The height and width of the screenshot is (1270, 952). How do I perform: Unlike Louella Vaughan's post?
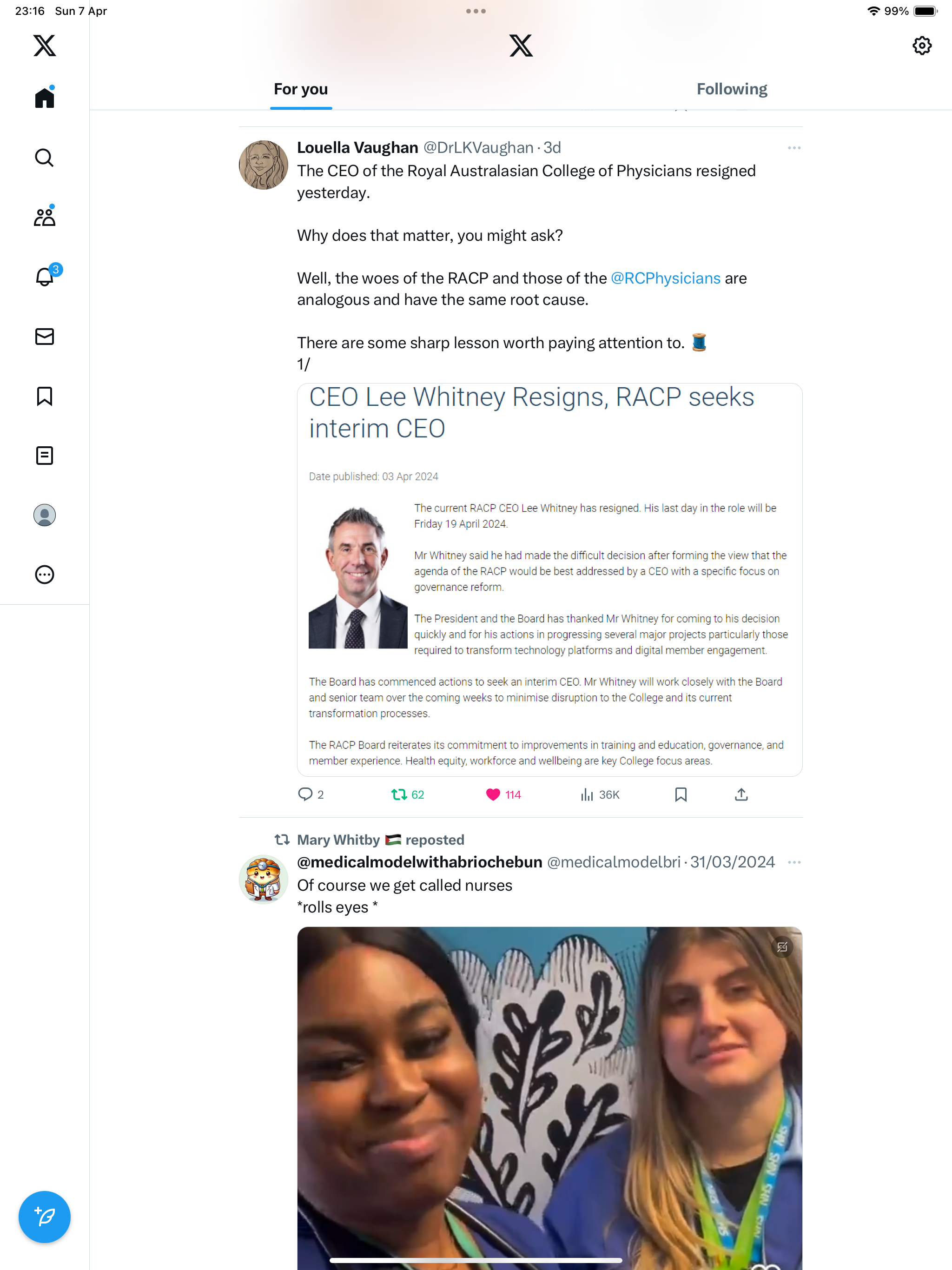(503, 794)
